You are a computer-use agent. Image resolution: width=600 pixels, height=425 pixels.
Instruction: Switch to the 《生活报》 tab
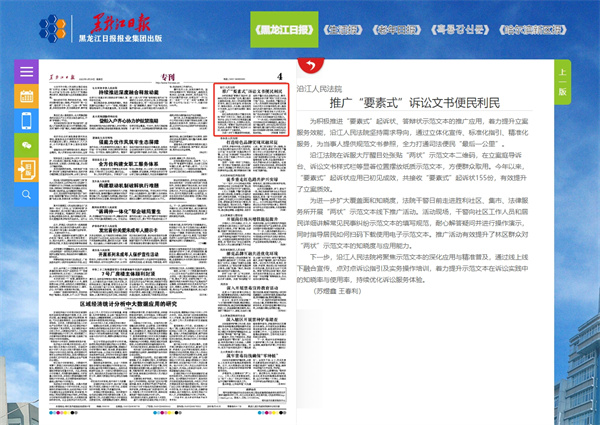343,30
